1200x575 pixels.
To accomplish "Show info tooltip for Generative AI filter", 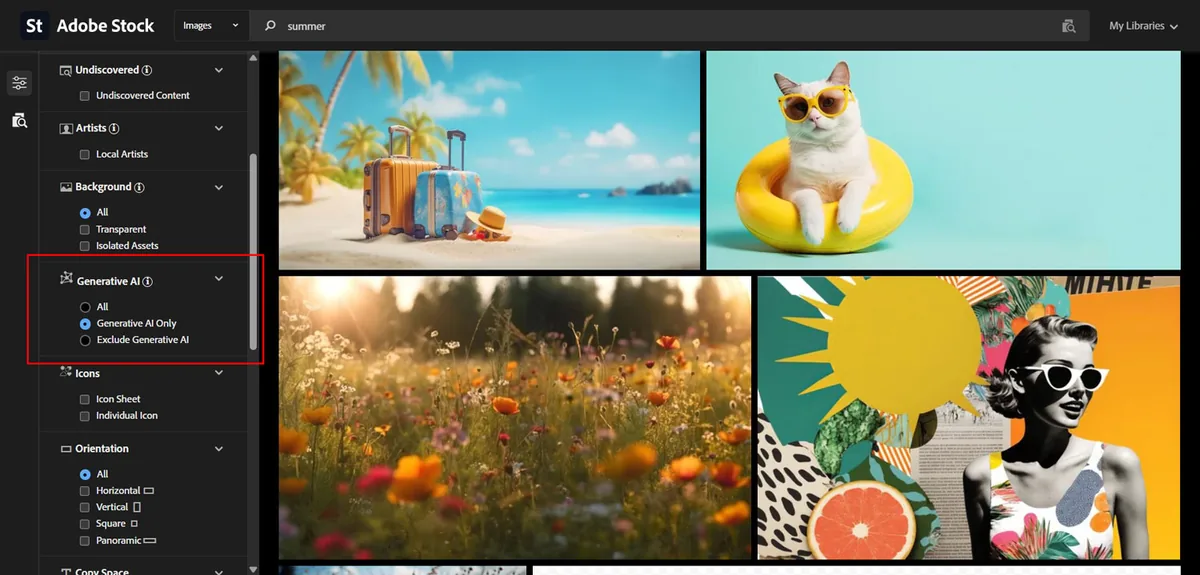I will (147, 282).
